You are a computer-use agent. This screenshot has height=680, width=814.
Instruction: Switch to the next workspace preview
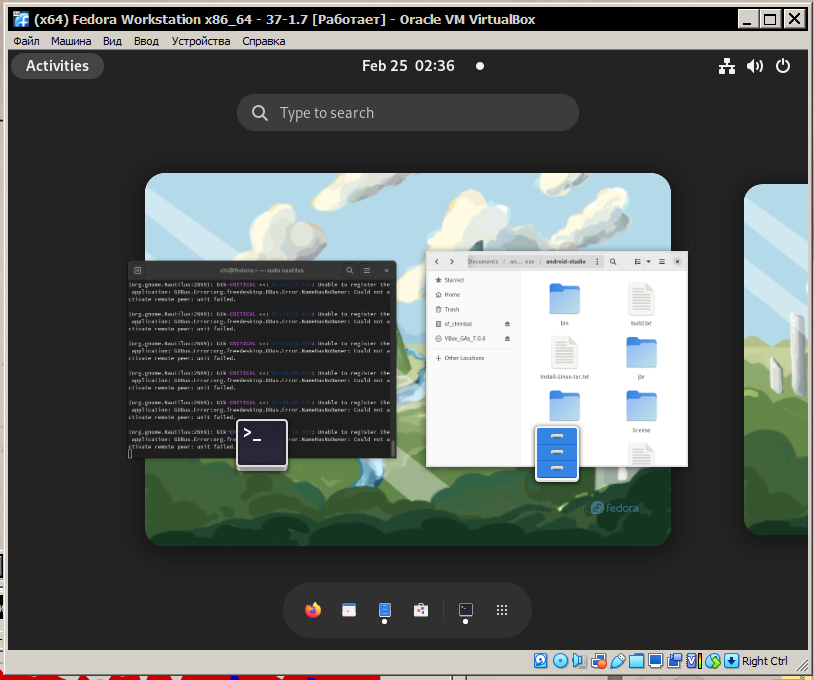[776, 359]
